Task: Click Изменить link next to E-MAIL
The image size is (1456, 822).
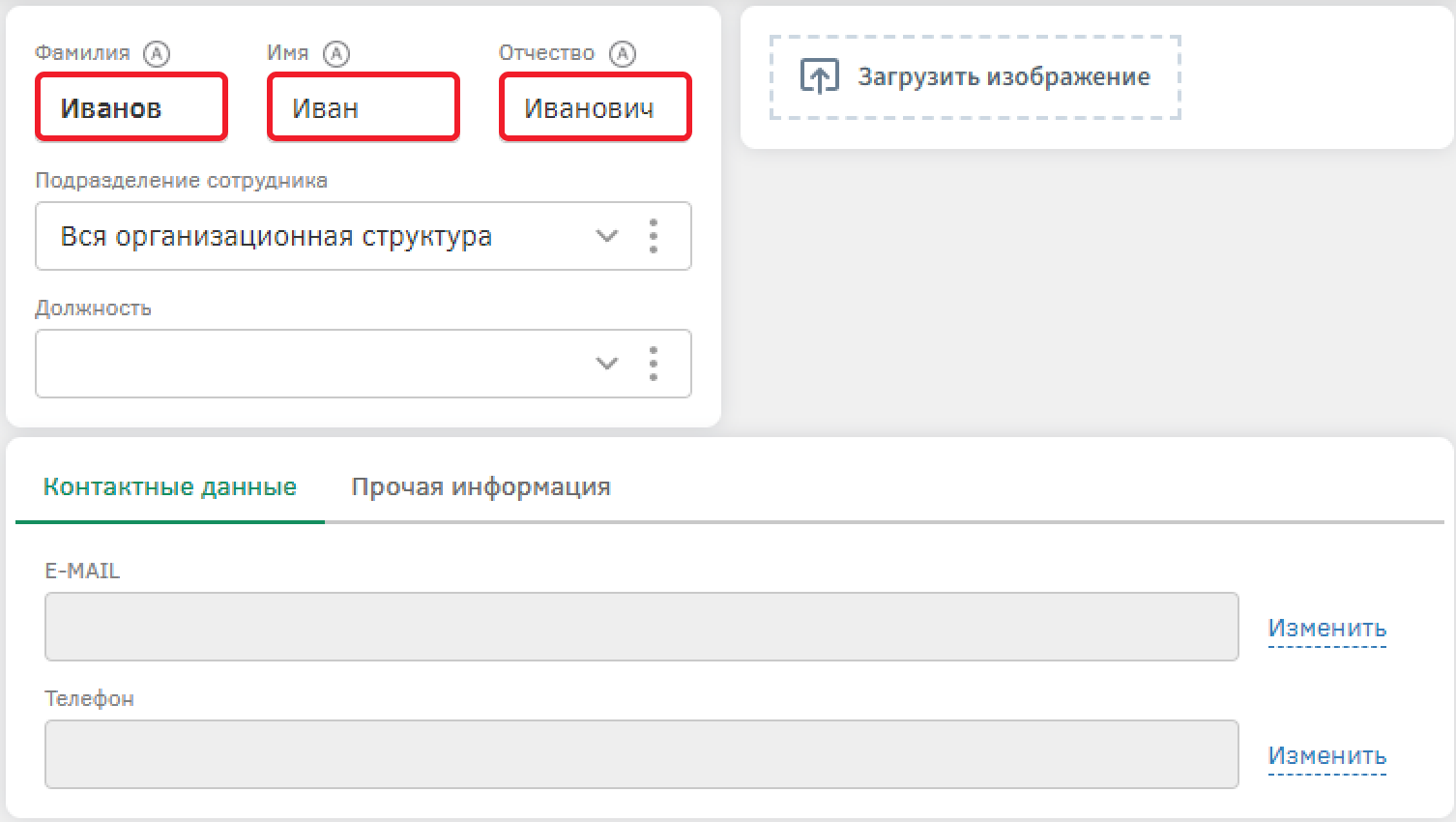Action: (x=1326, y=628)
